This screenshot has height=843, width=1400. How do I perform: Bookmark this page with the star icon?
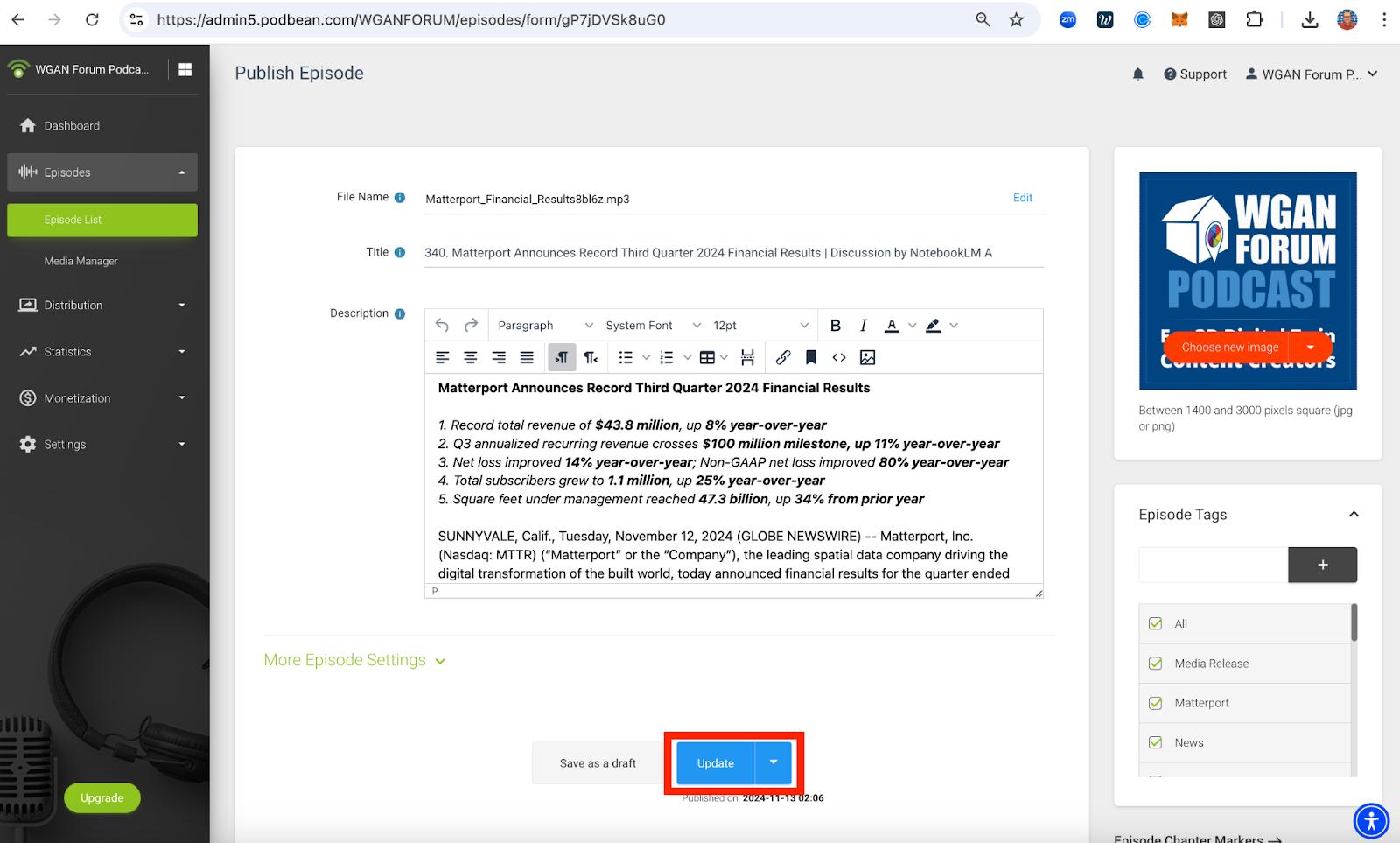[x=1016, y=19]
